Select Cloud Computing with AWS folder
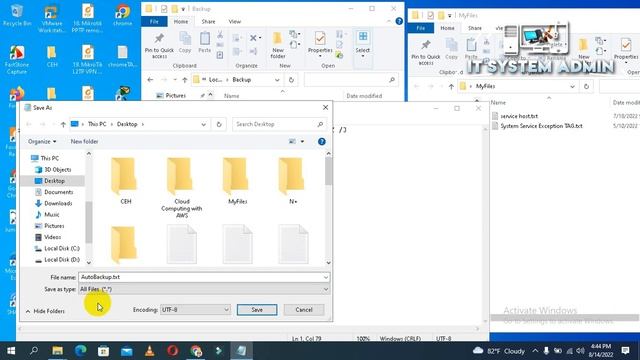The width and height of the screenshot is (640, 360). coord(182,188)
